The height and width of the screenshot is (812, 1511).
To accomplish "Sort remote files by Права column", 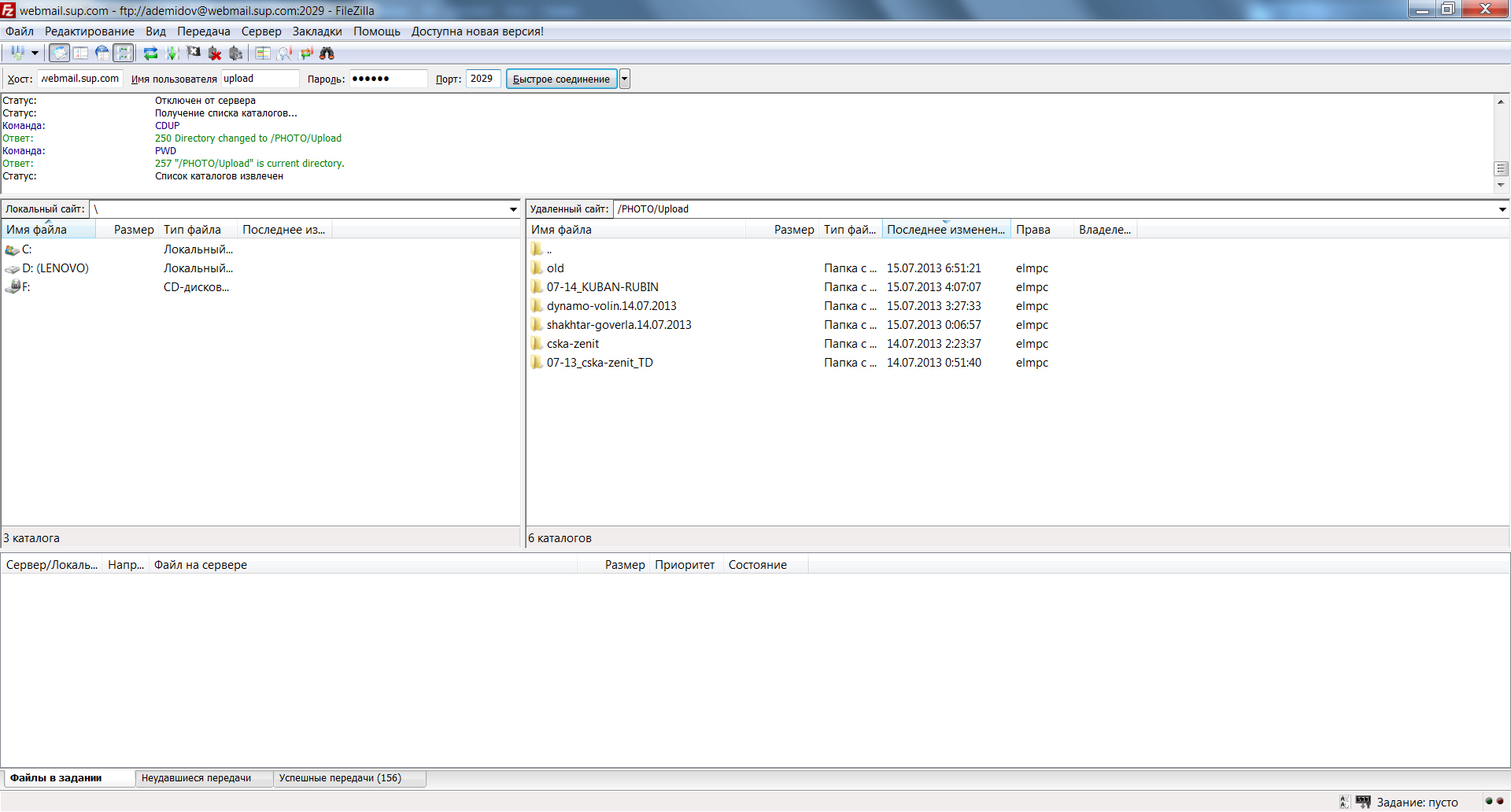I will click(x=1043, y=230).
